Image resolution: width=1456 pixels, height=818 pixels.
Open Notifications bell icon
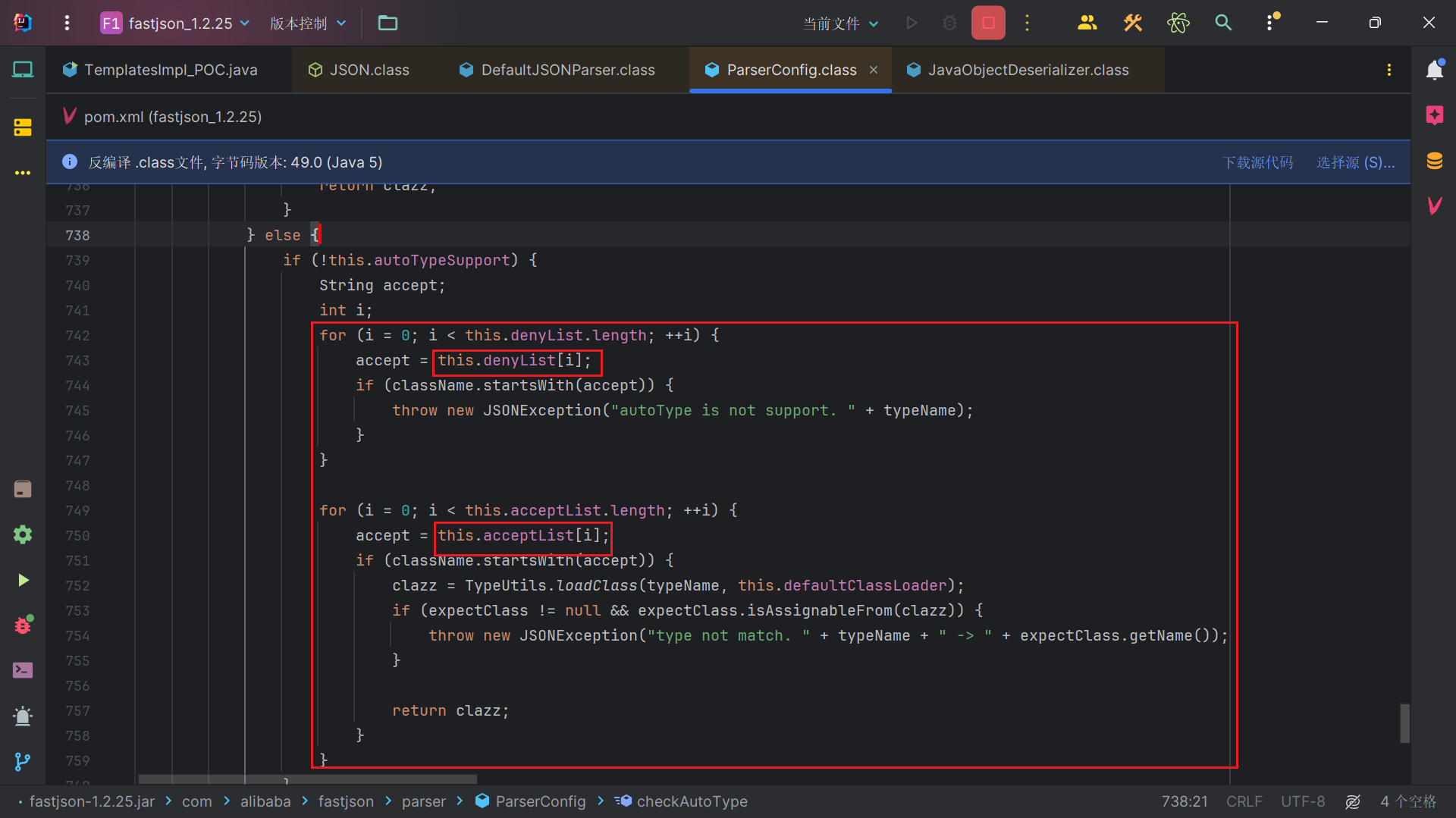point(1434,70)
